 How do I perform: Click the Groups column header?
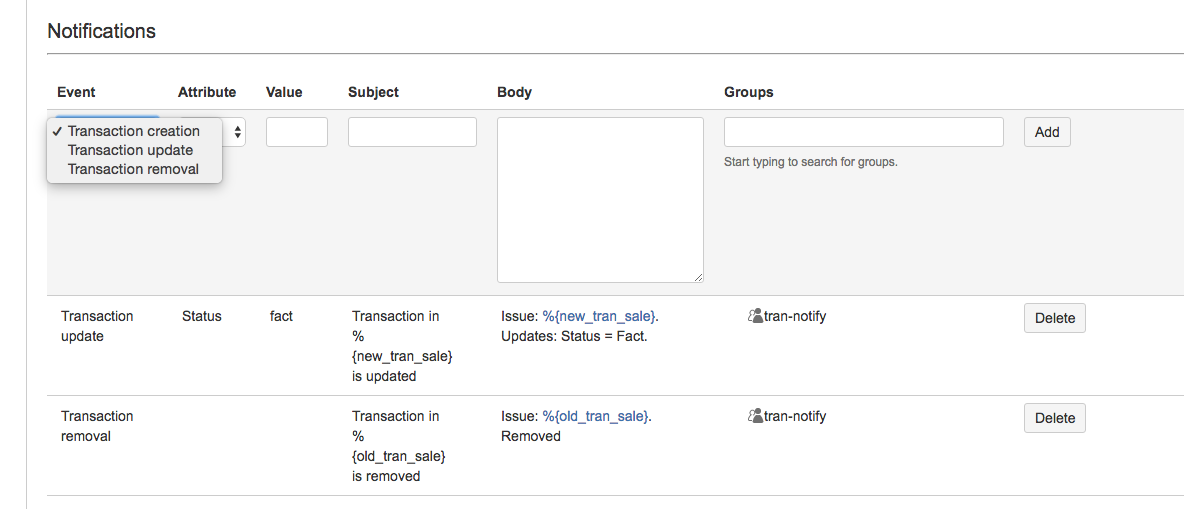(x=748, y=92)
